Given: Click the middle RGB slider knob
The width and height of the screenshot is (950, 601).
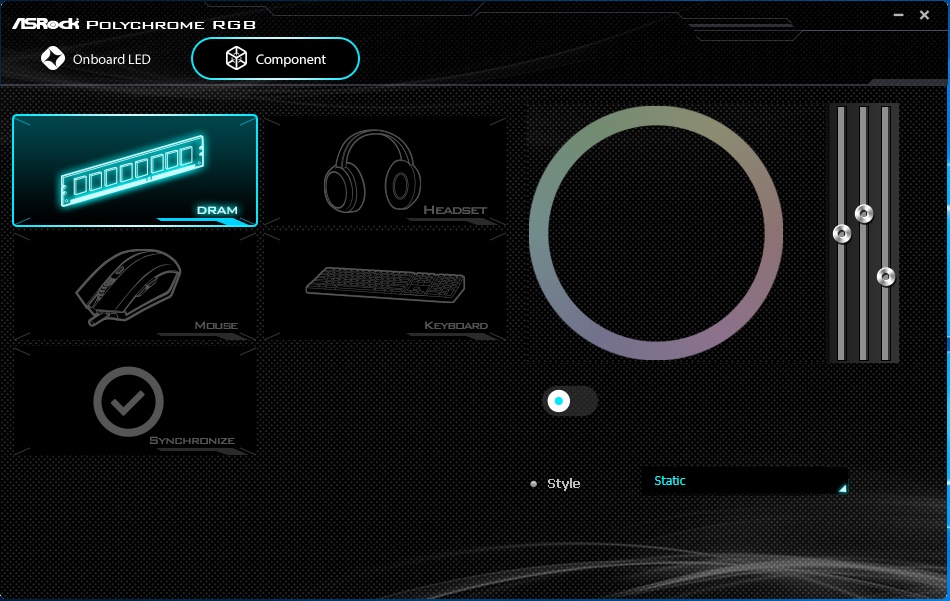Looking at the screenshot, I should tap(863, 213).
